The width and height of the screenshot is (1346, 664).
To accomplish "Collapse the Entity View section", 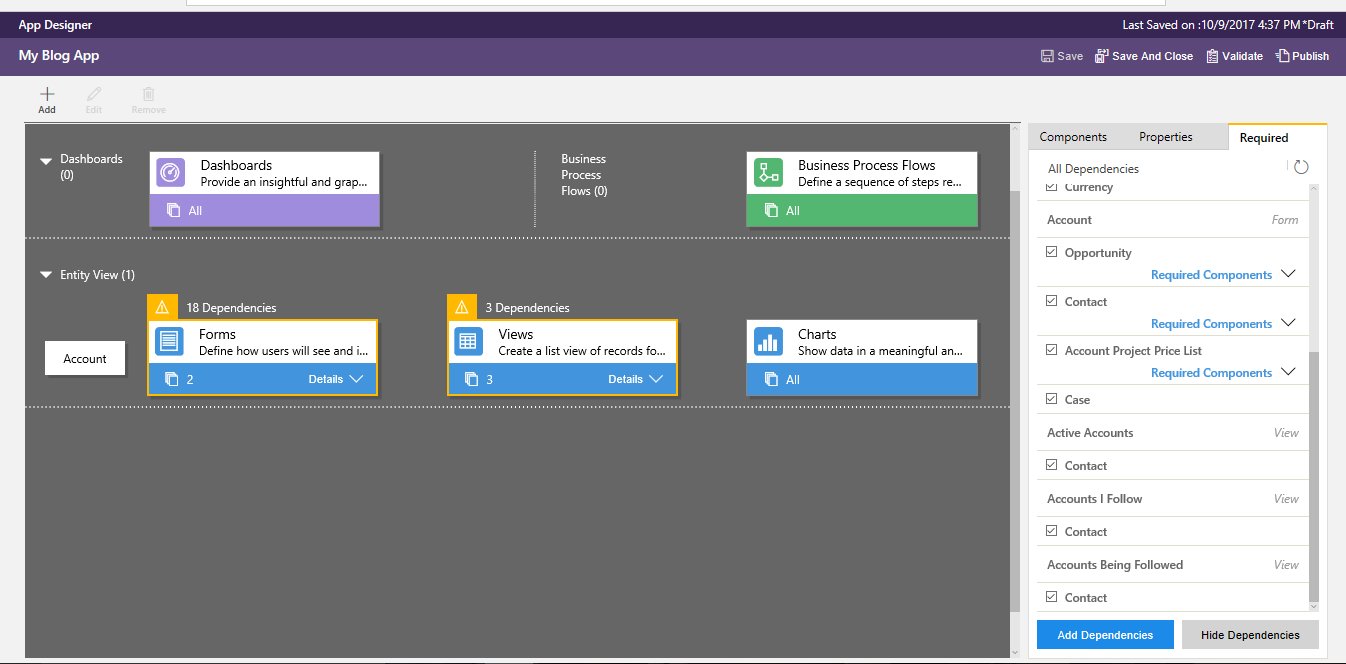I will click(46, 275).
